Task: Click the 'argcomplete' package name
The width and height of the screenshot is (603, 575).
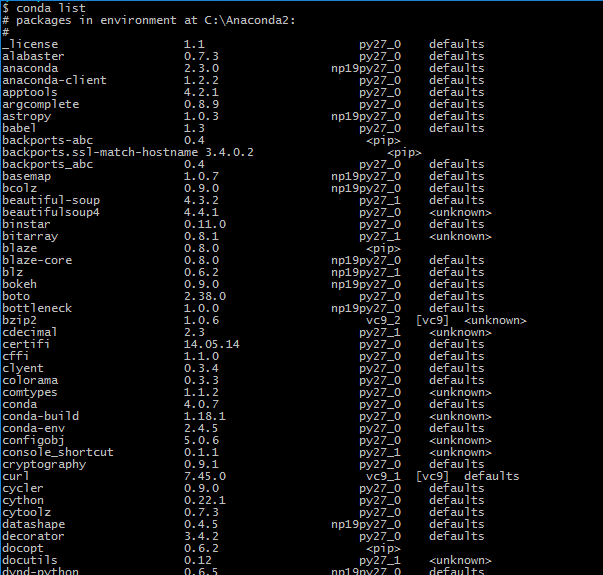Action: click(x=40, y=104)
